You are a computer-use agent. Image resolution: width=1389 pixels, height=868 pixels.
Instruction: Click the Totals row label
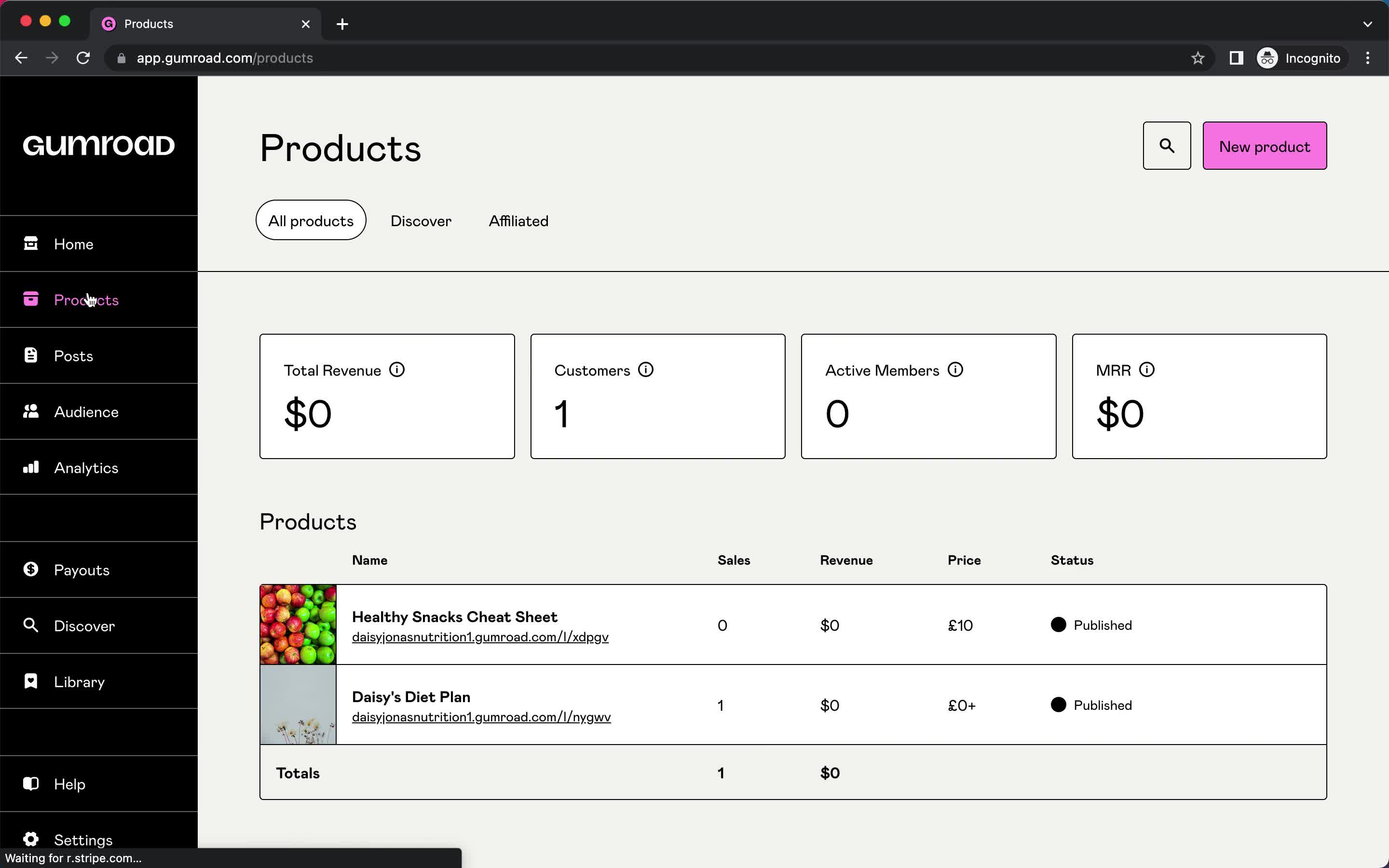click(297, 773)
